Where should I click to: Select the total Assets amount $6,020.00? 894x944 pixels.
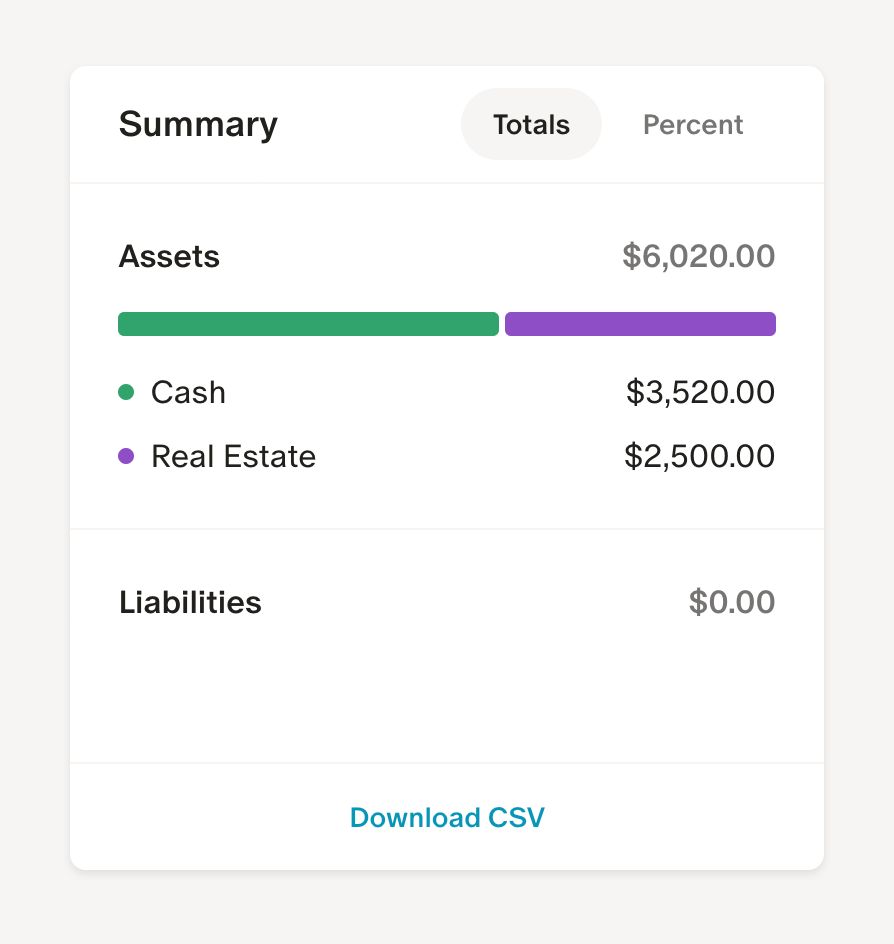point(699,256)
